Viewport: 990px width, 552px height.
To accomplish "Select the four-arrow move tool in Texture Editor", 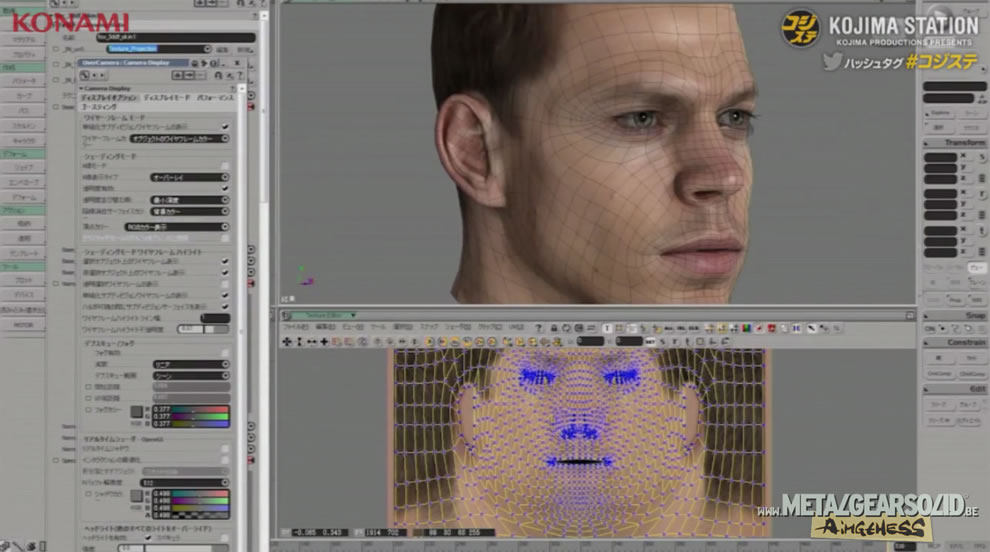I will pyautogui.click(x=287, y=342).
